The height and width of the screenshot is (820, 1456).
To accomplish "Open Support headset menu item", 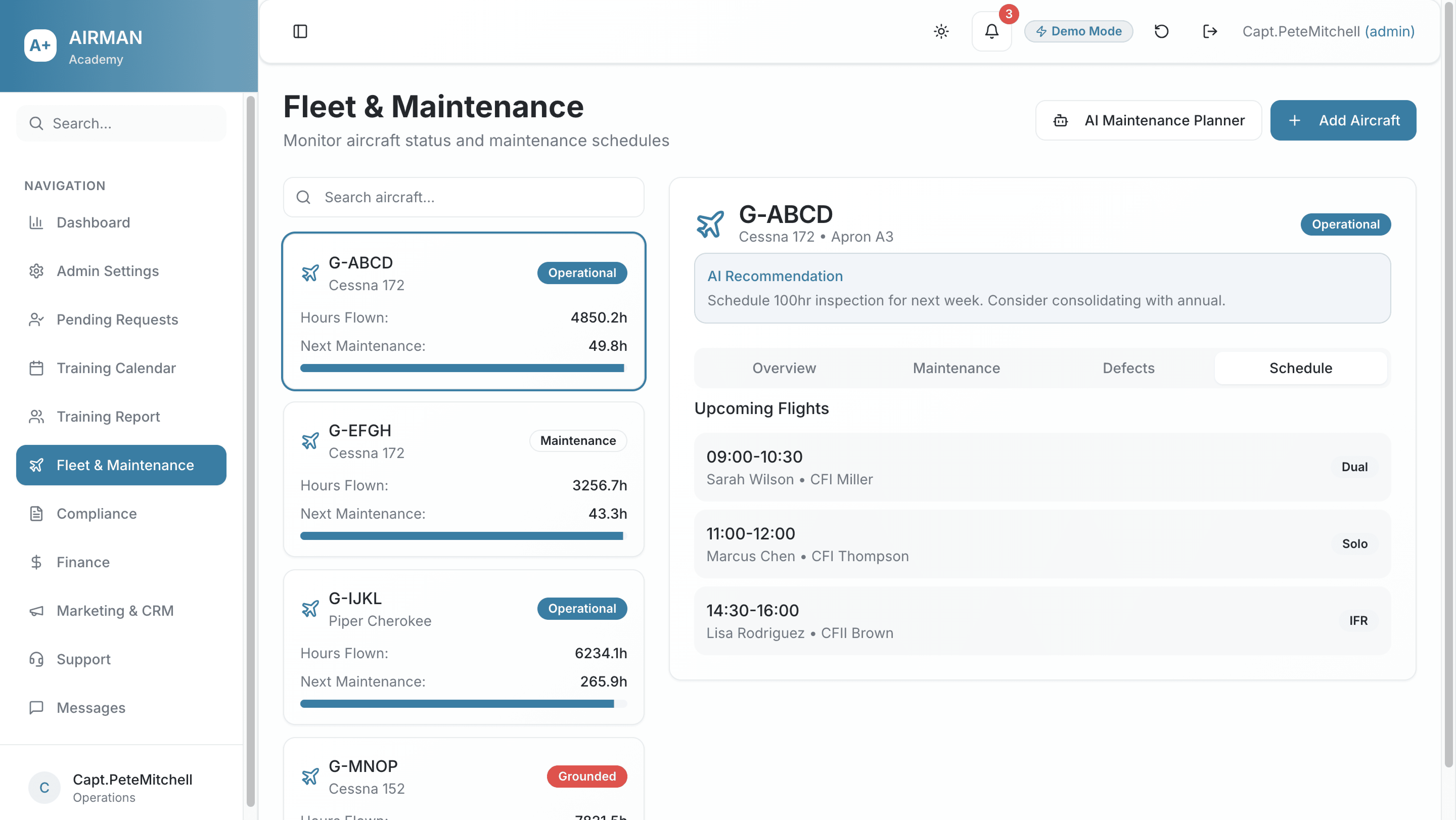I will pos(84,659).
